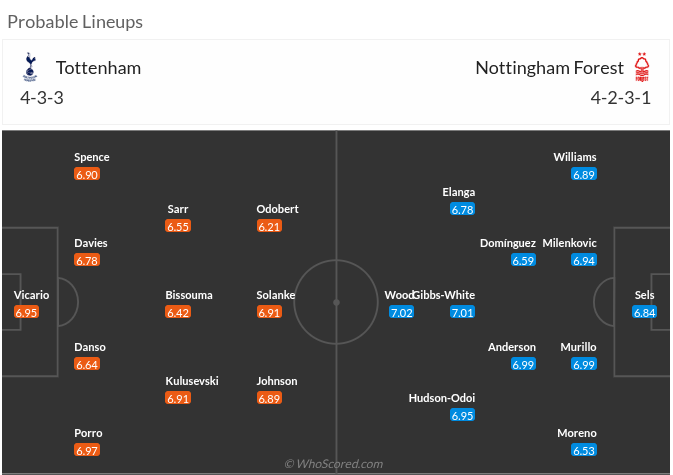Image resolution: width=673 pixels, height=475 pixels.
Task: Select Spence's player name label
Action: click(92, 157)
